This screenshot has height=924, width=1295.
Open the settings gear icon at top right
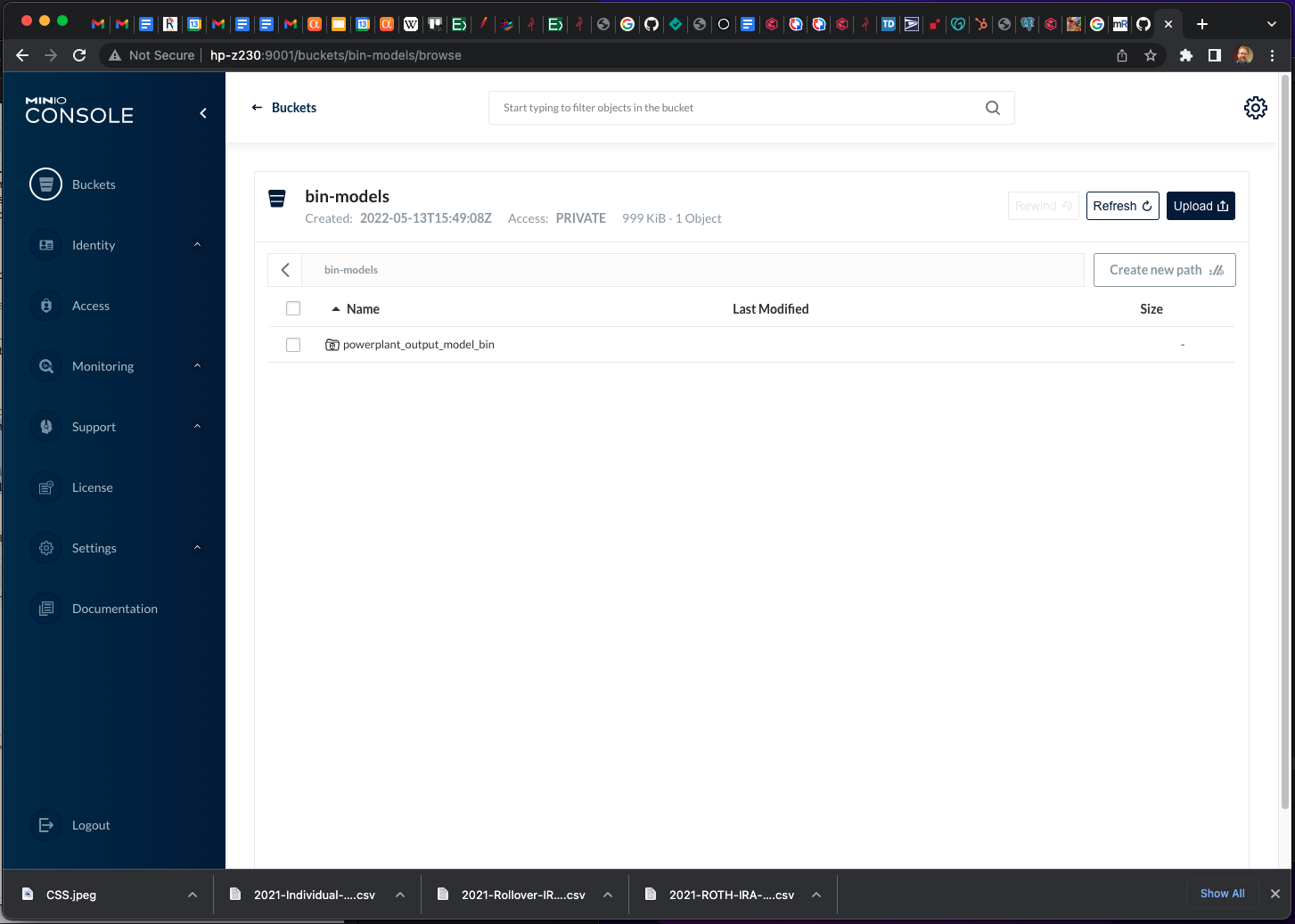(x=1255, y=108)
